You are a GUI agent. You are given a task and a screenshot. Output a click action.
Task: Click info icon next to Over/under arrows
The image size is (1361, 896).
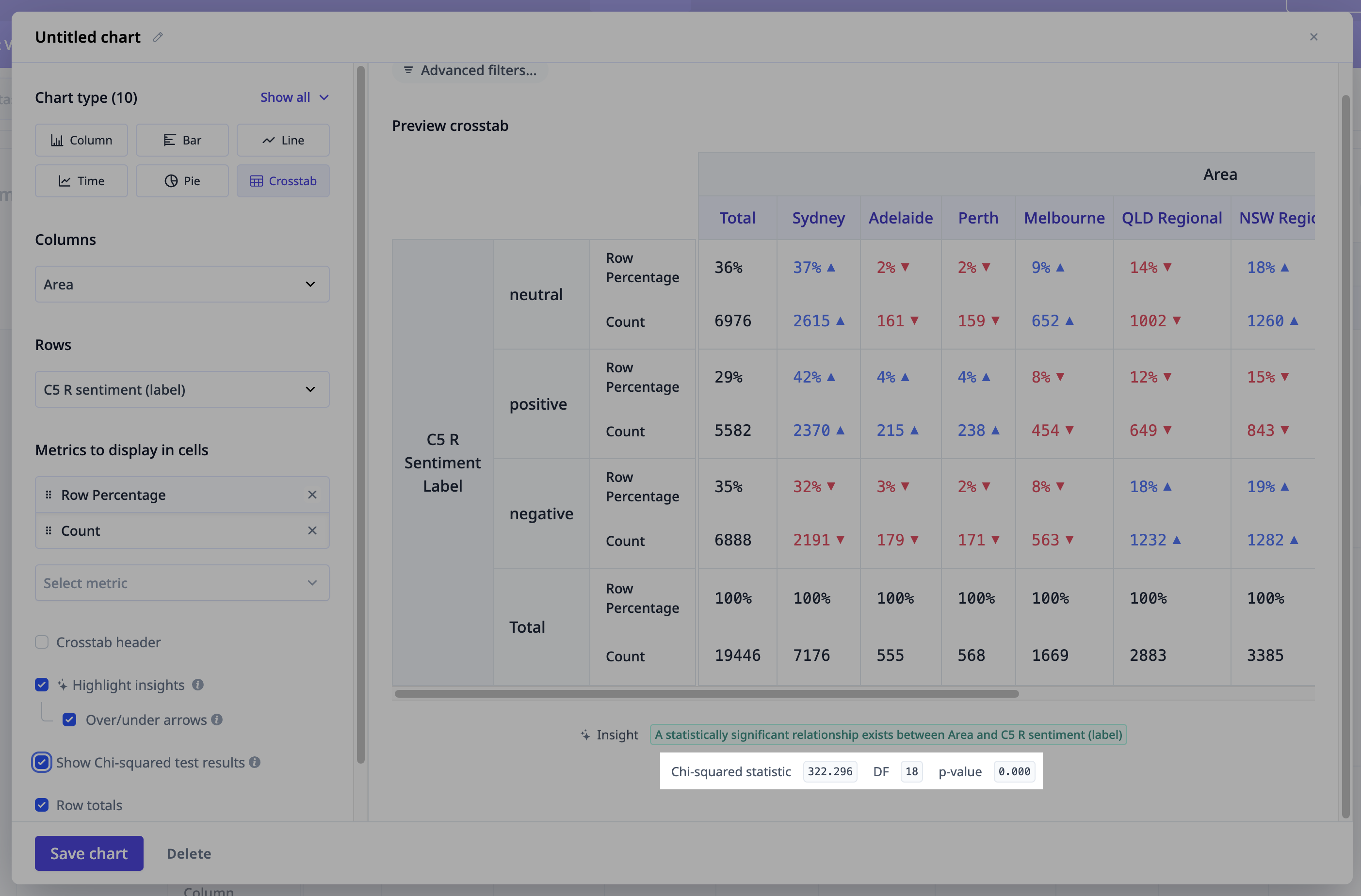pos(217,720)
